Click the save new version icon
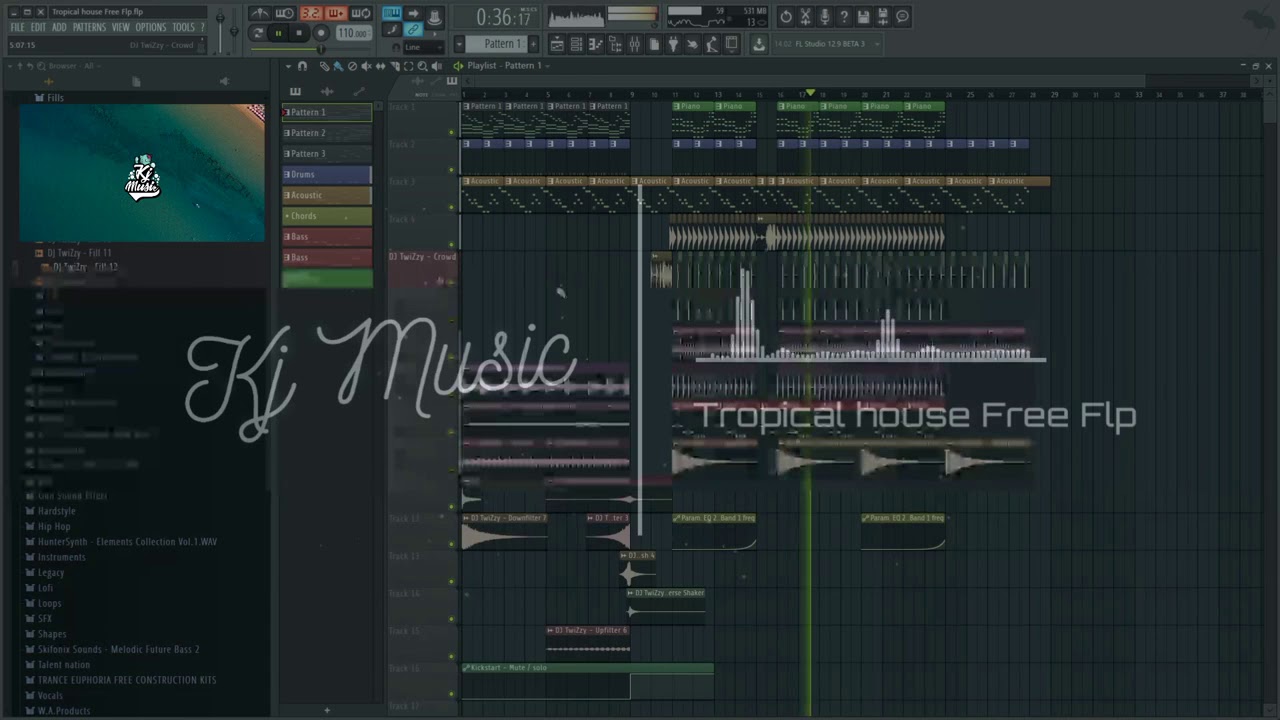This screenshot has height=720, width=1280. pyautogui.click(x=883, y=16)
